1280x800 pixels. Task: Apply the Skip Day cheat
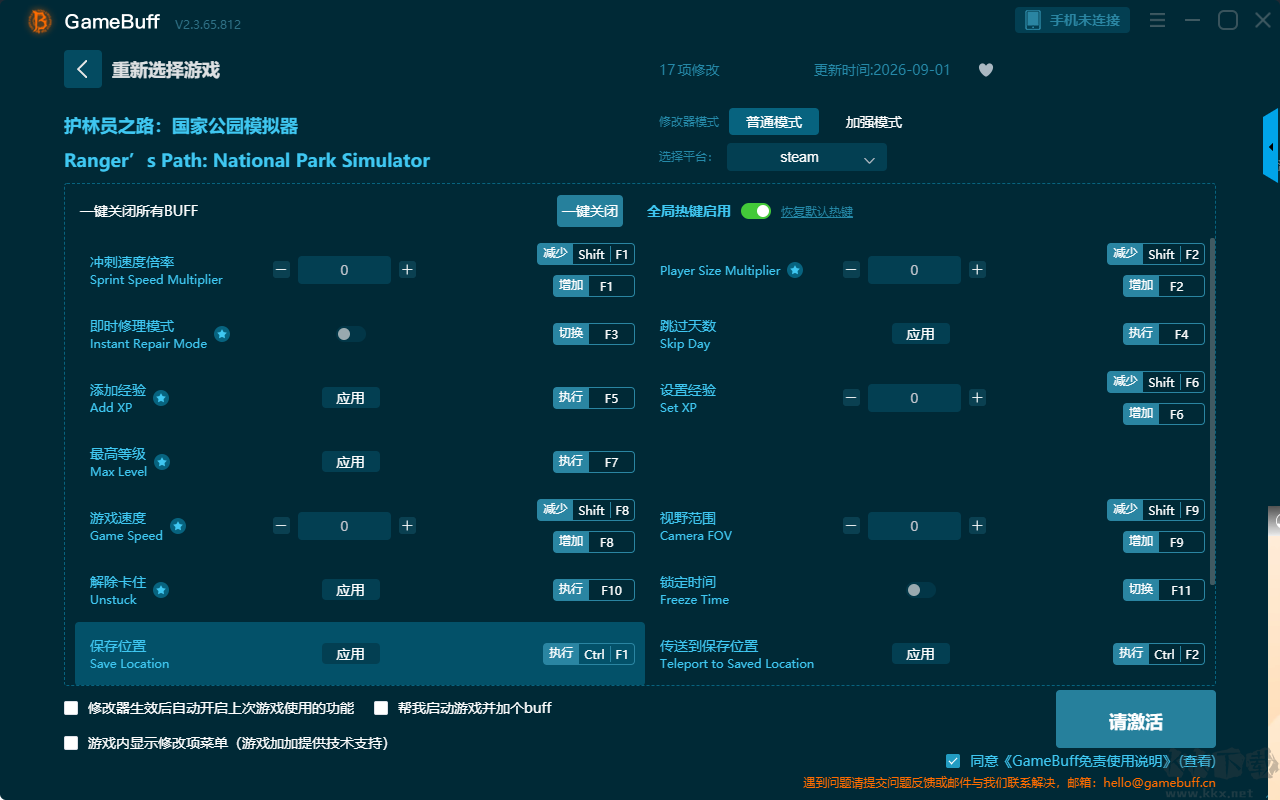920,334
